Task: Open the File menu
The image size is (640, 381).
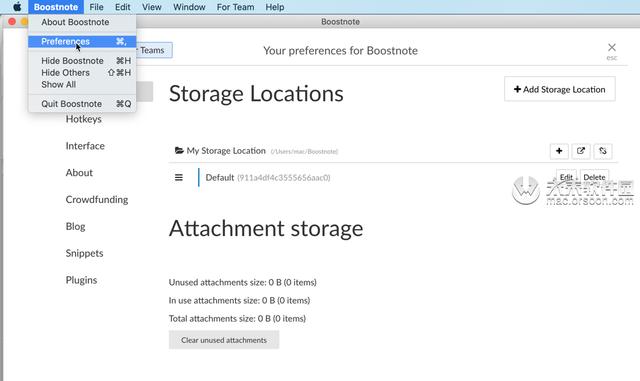Action: [96, 7]
